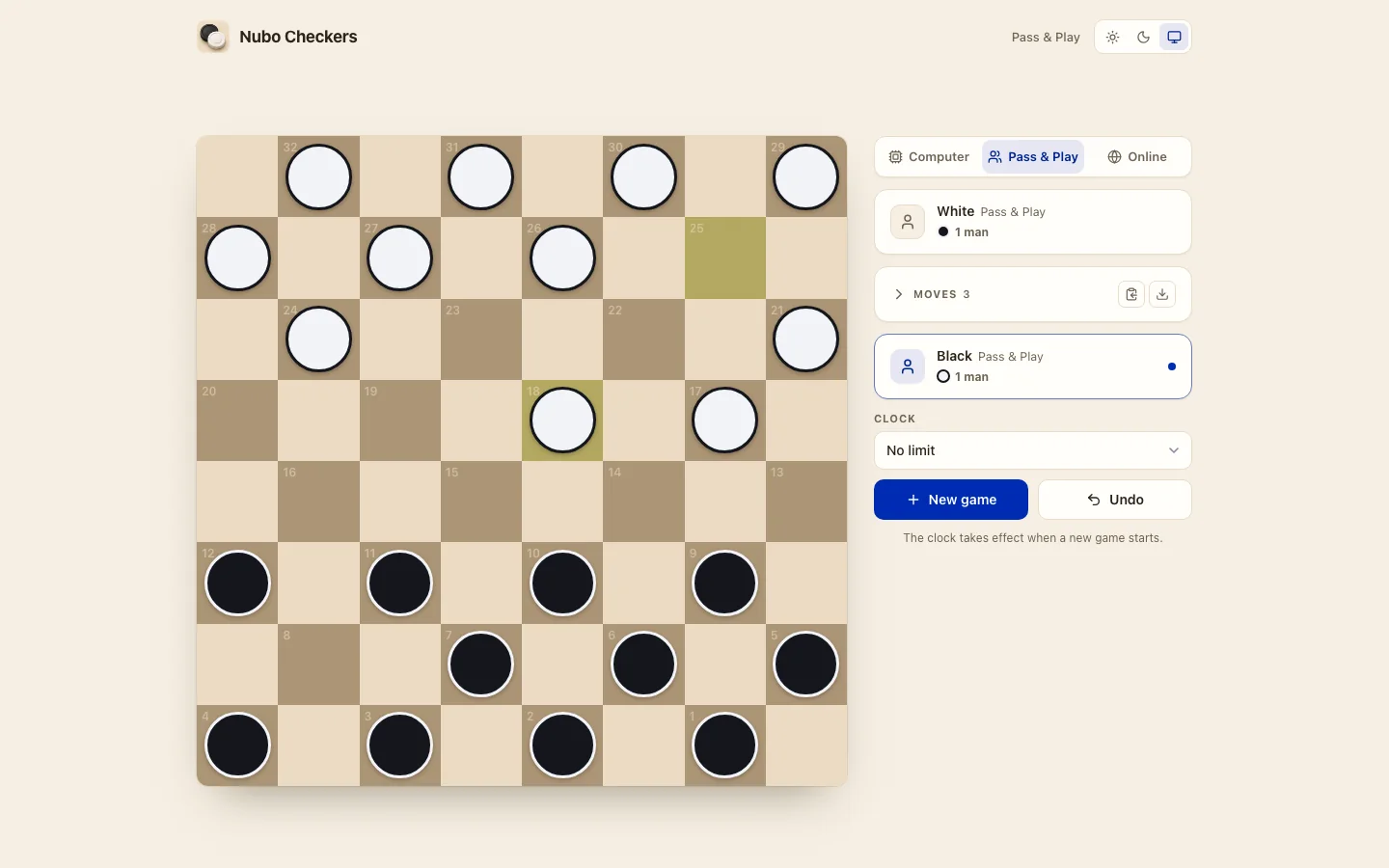This screenshot has height=868, width=1389.
Task: Select the black piece on square 5
Action: click(806, 665)
